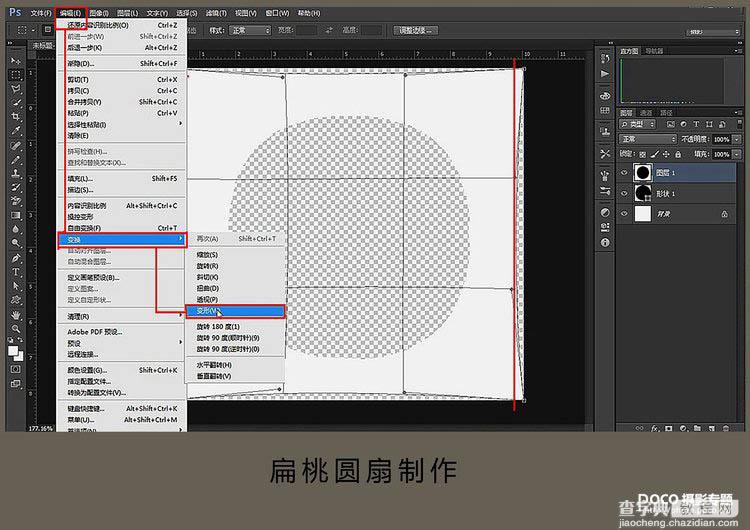This screenshot has height=530, width=750.
Task: Select the Zoom tool
Action: [16, 329]
